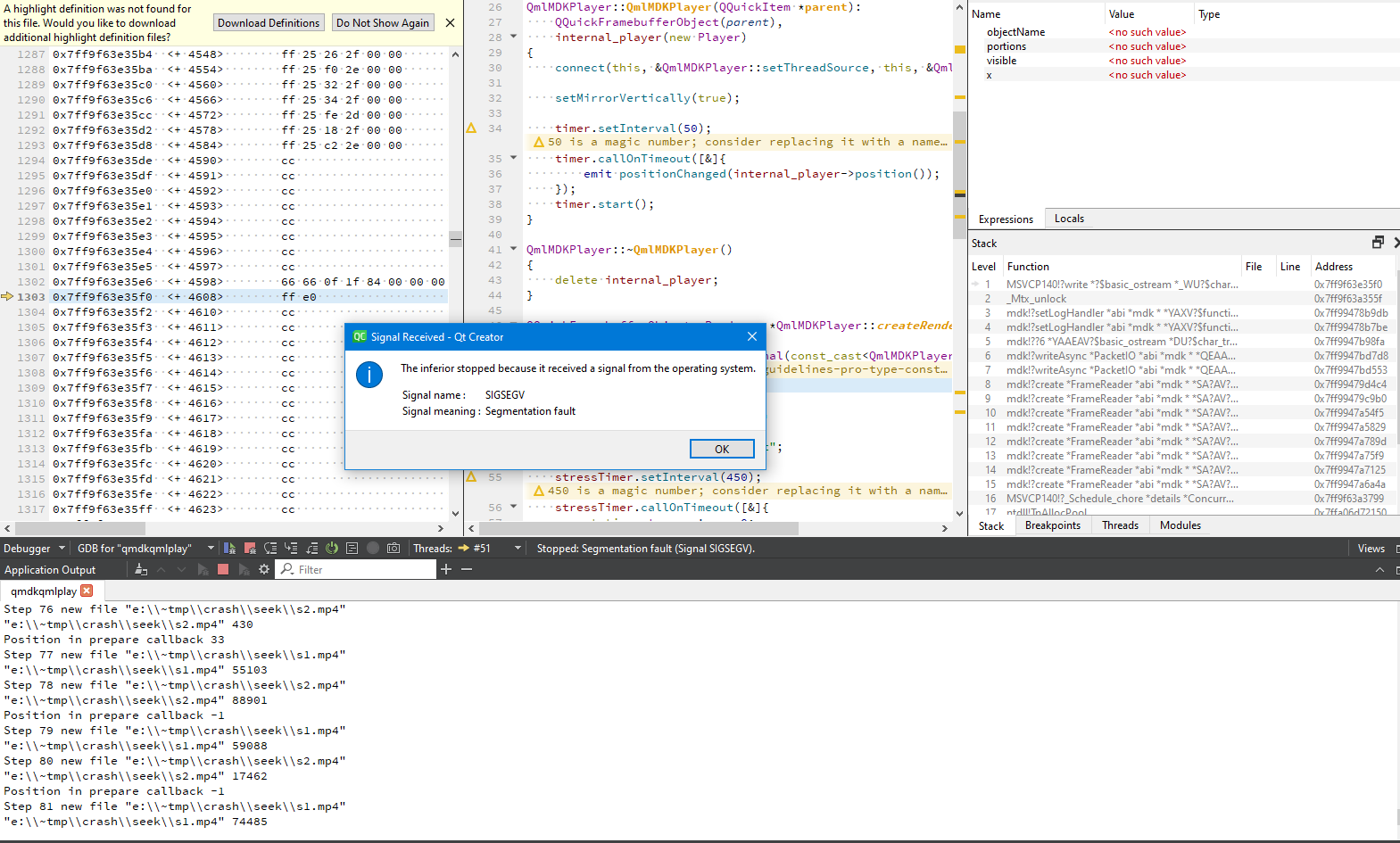Zoom out Application Output with minus icon
The image size is (1400, 843).
(x=467, y=569)
